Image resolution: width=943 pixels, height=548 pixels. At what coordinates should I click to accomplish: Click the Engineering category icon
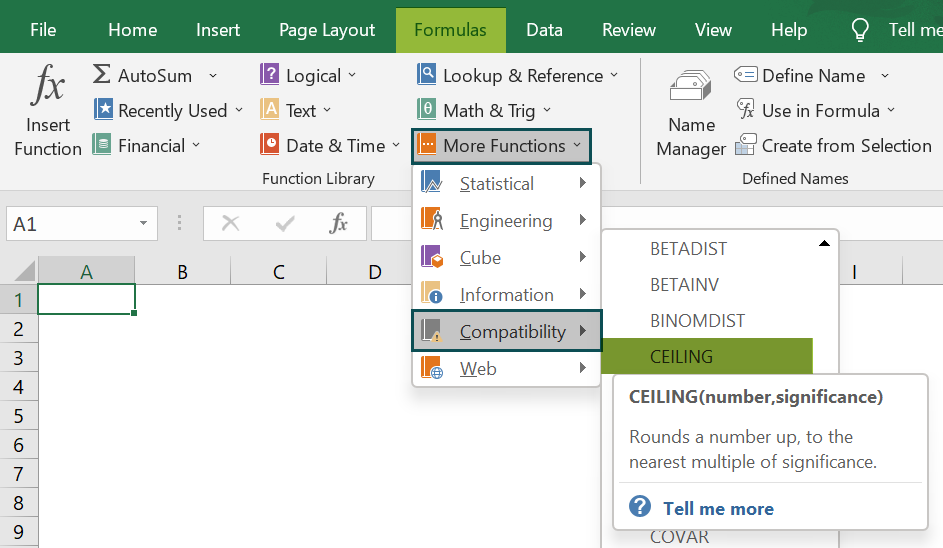click(x=432, y=220)
